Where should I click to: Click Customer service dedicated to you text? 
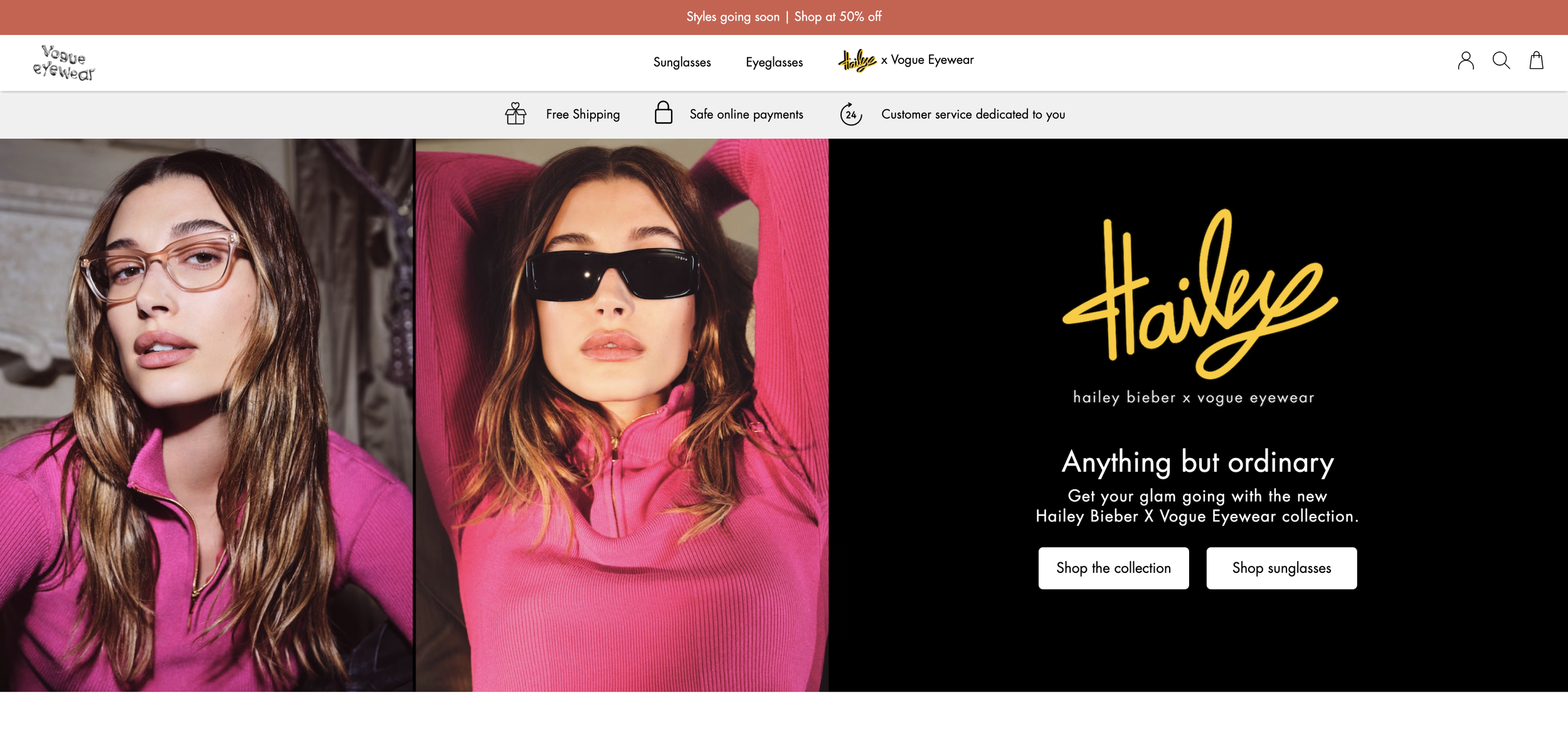coord(973,114)
